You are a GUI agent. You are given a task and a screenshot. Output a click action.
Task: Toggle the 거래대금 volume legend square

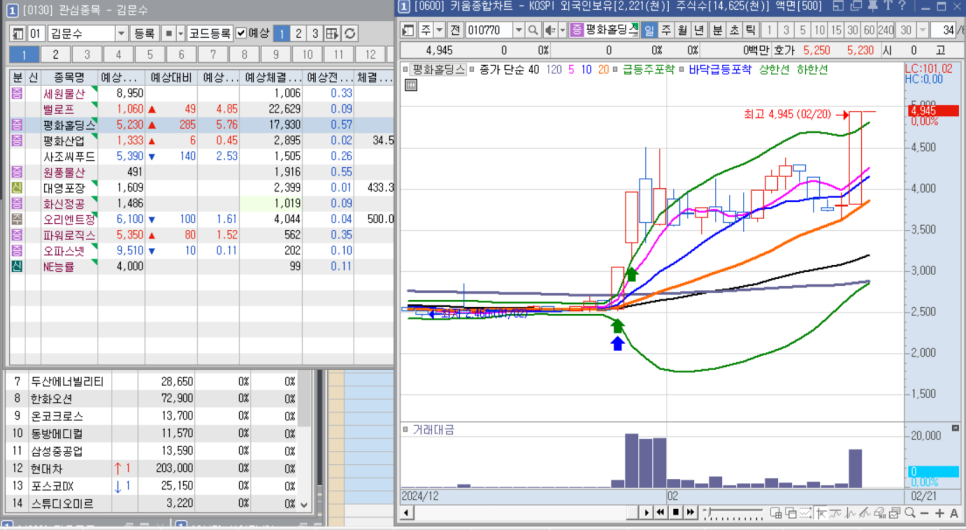coord(405,430)
